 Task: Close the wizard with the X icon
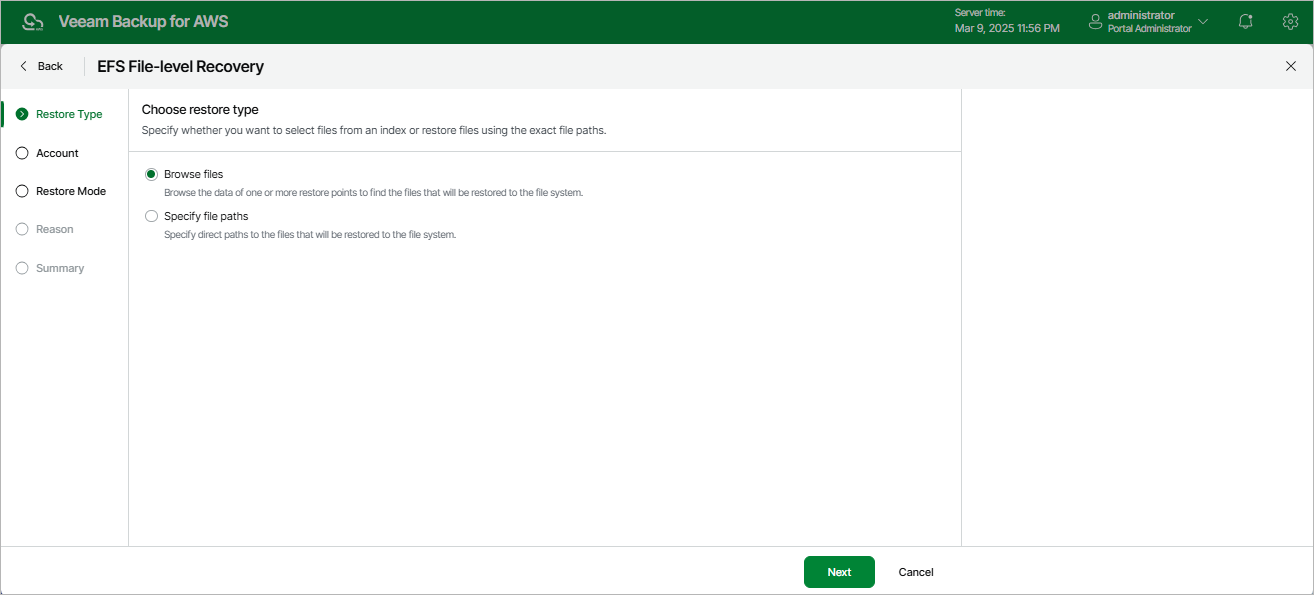[1290, 65]
